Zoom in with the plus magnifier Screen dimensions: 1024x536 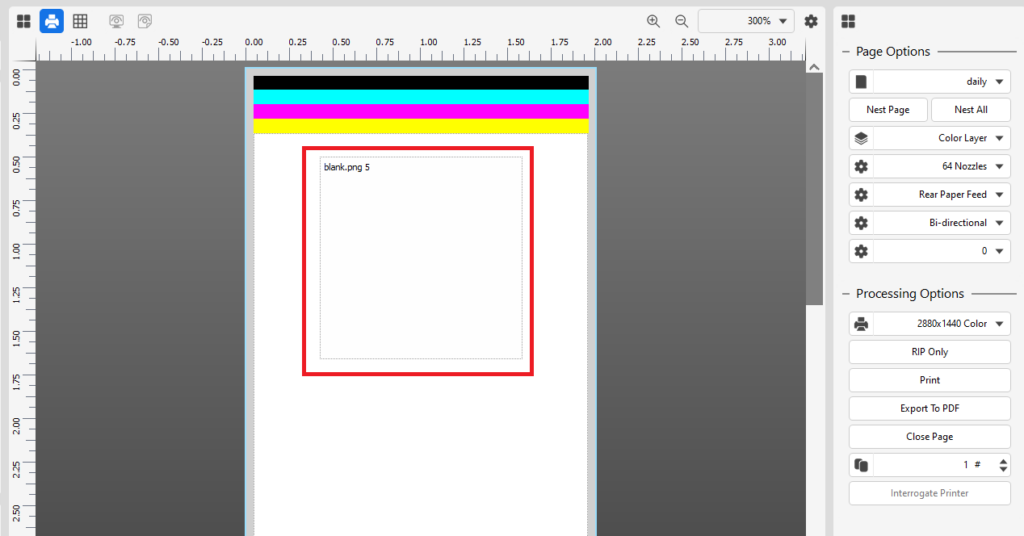[x=653, y=21]
